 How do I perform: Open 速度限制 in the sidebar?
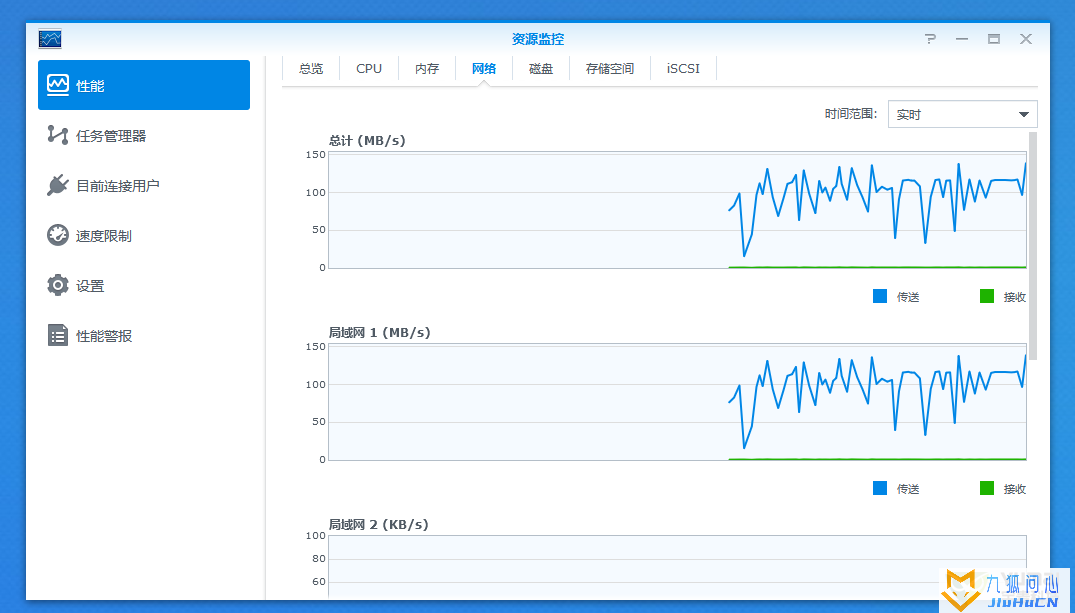click(x=144, y=236)
